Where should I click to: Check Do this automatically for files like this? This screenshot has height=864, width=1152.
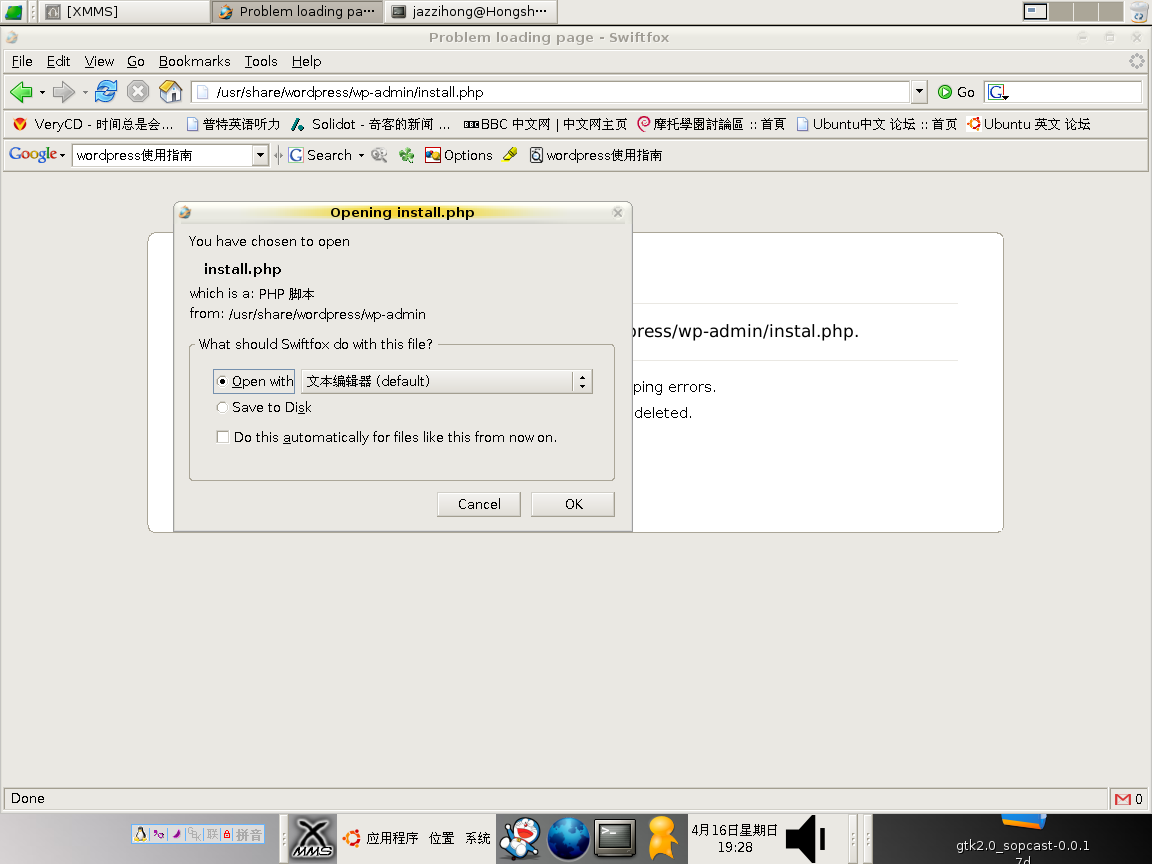(x=223, y=437)
